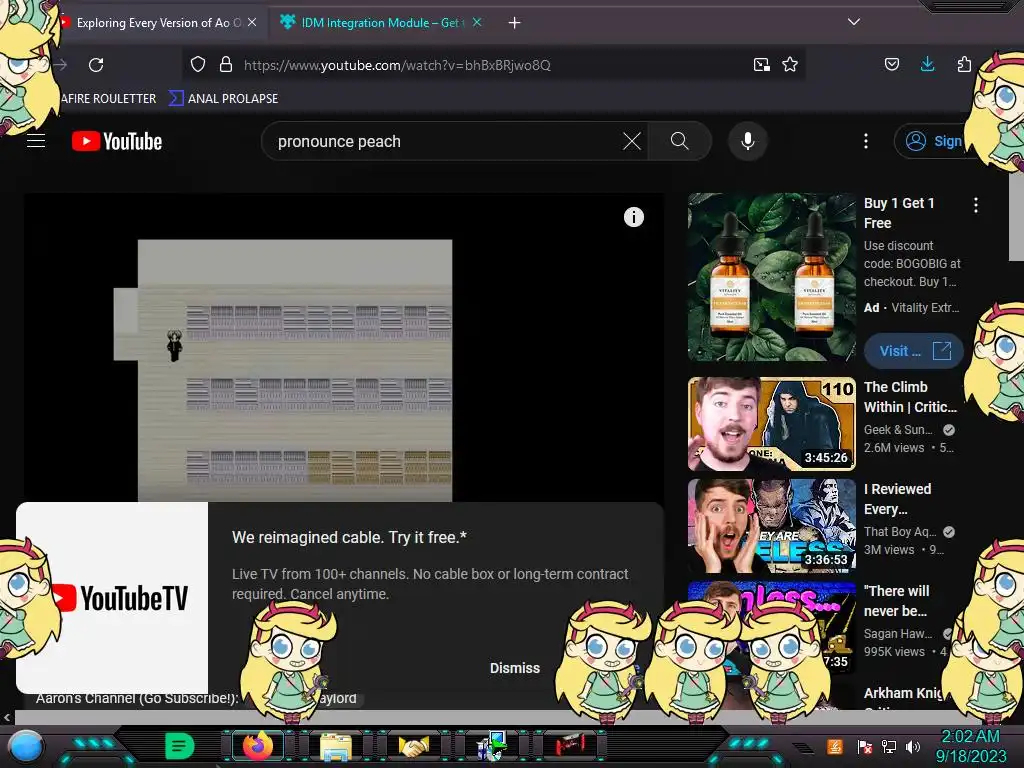Close the IDM Integration Module tab
Image resolution: width=1024 pixels, height=768 pixels.
point(477,22)
